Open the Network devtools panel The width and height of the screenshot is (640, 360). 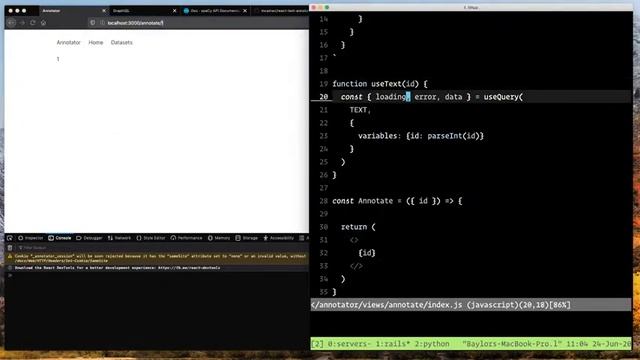point(120,238)
